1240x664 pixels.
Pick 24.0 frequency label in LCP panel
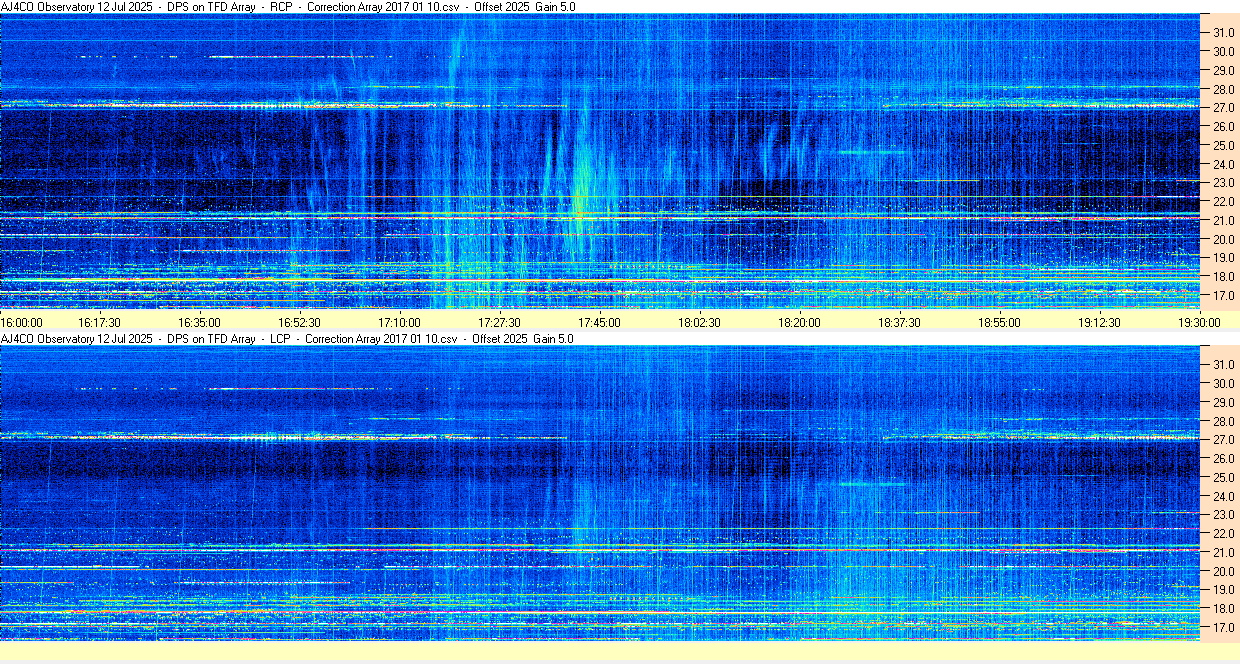point(1223,497)
